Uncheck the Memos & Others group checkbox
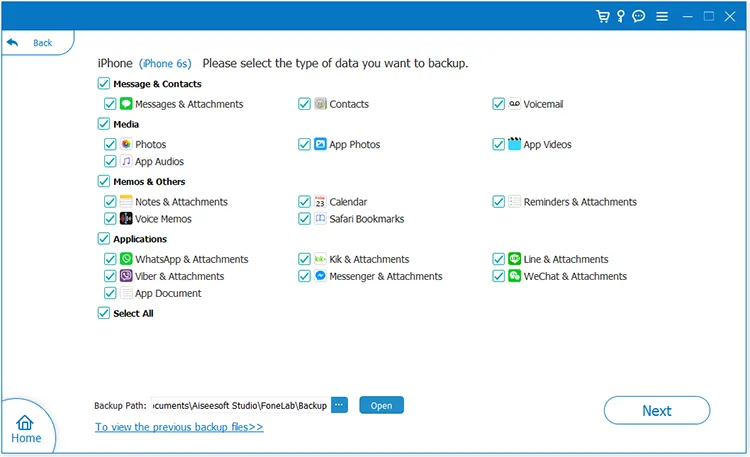The width and height of the screenshot is (750, 457). point(104,181)
